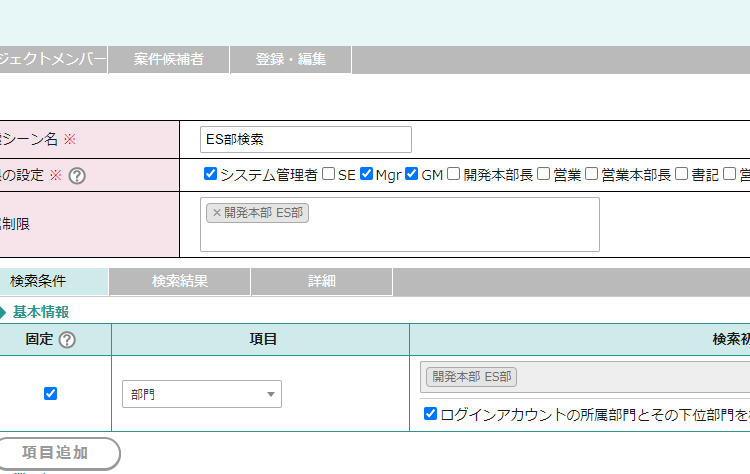This screenshot has height=474, width=750.
Task: Select the 登録・編集 tab
Action: [x=291, y=59]
